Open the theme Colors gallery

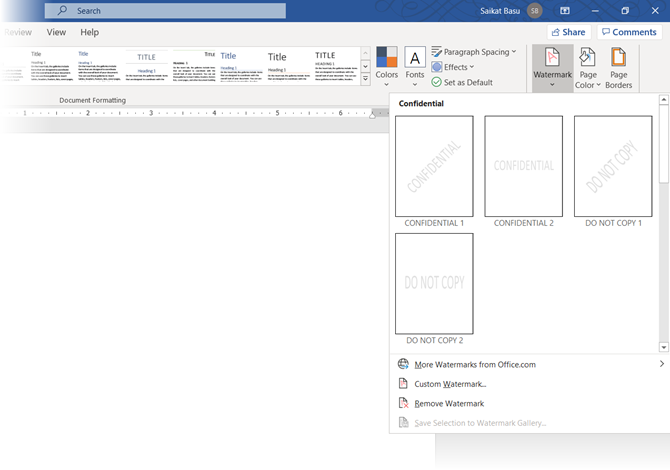coord(387,66)
